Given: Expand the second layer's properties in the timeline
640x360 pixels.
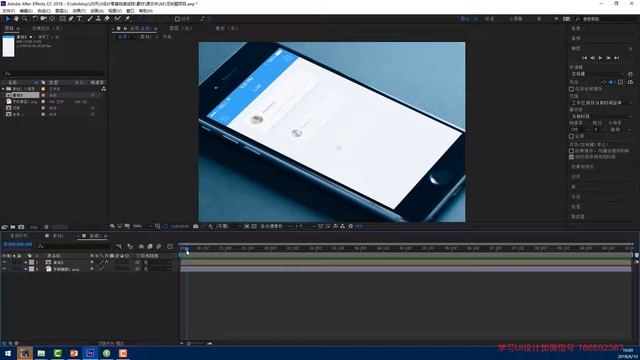Looking at the screenshot, I should (26, 269).
